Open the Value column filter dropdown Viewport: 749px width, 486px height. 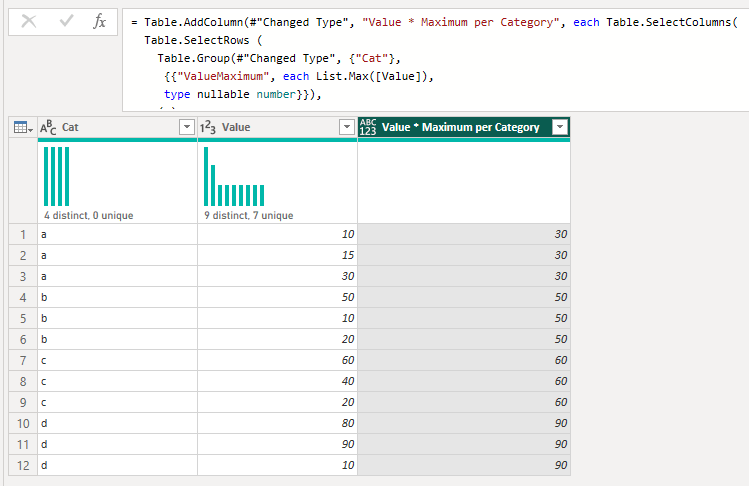coord(346,127)
